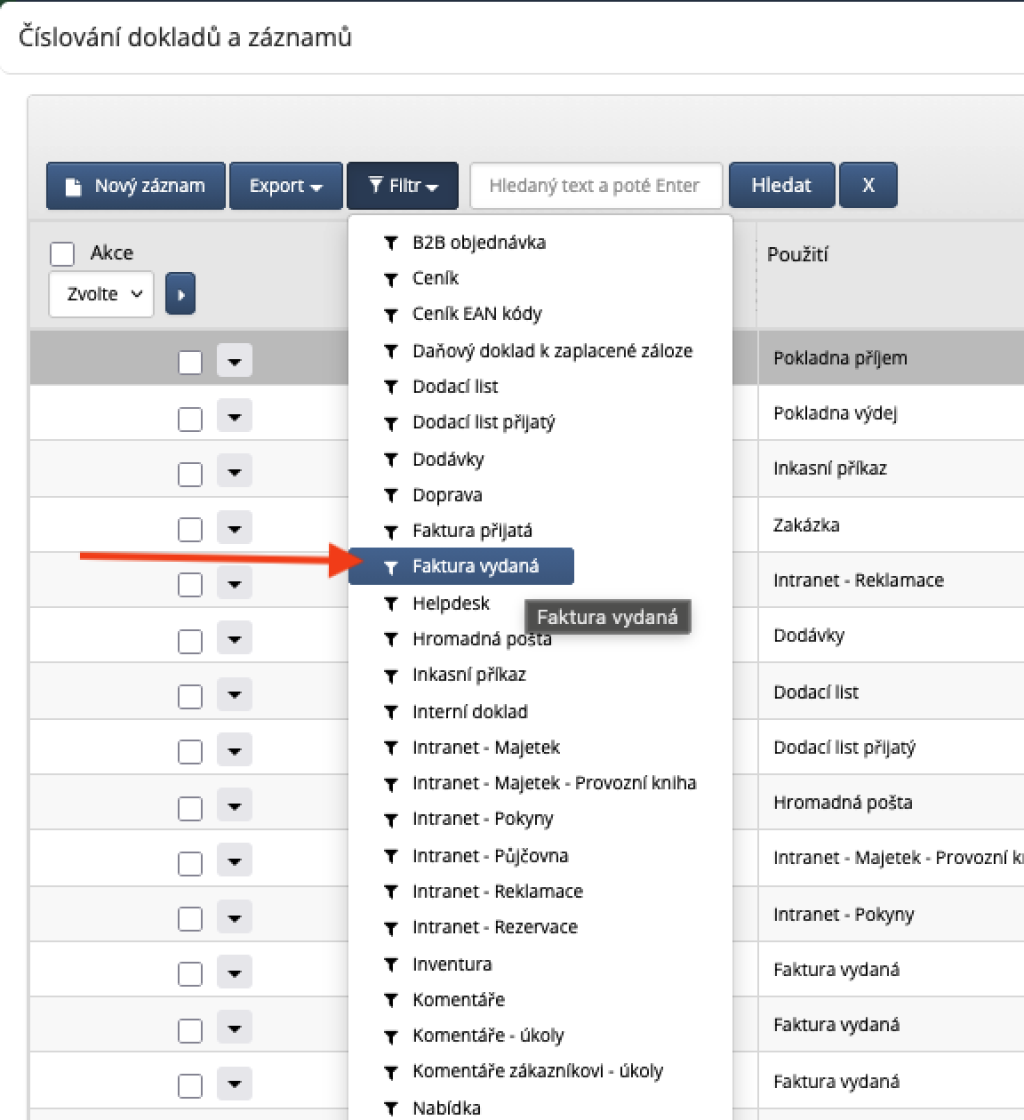Image resolution: width=1024 pixels, height=1120 pixels.
Task: Clear the search with the X button
Action: click(868, 186)
